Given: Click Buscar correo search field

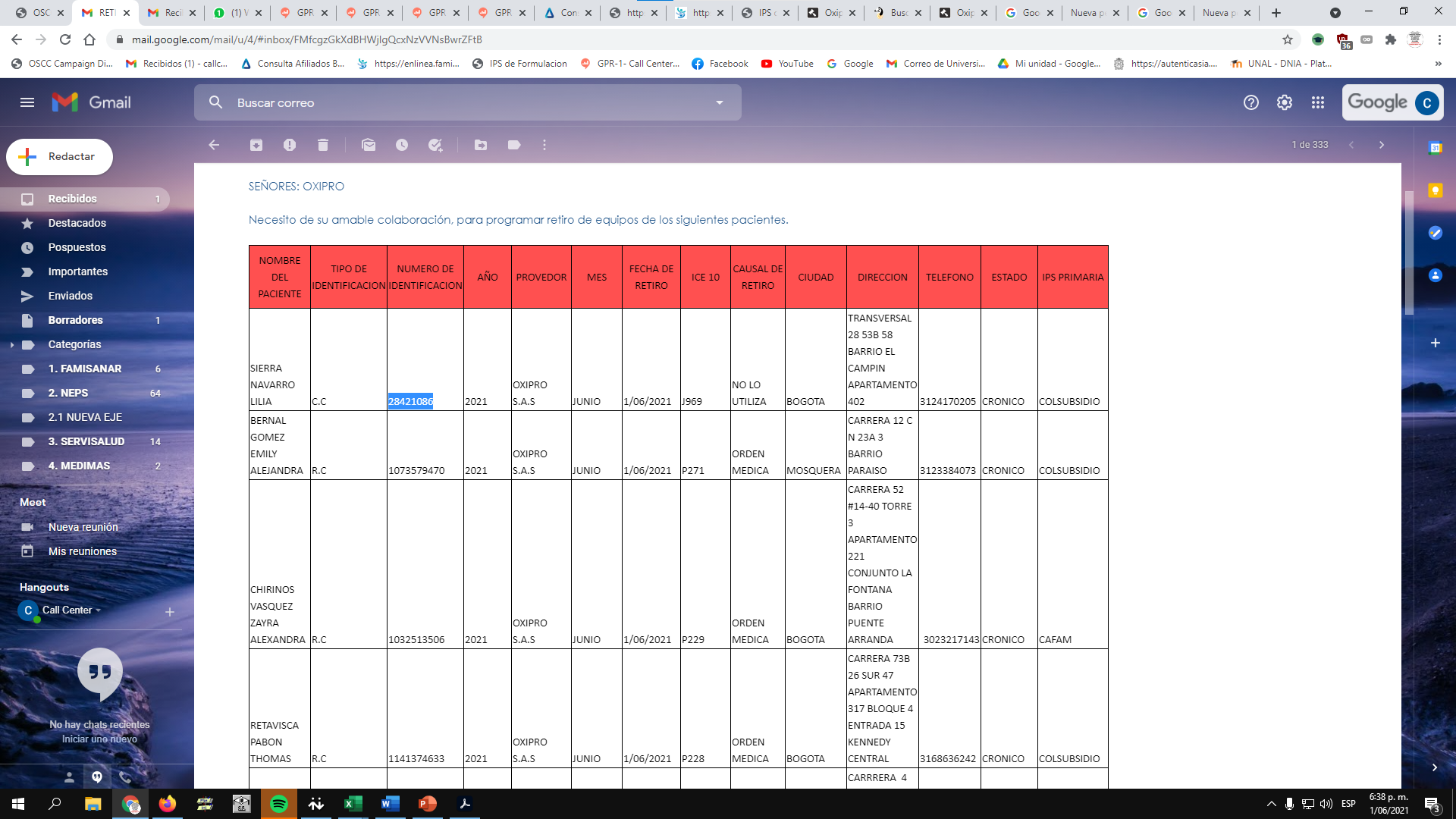Looking at the screenshot, I should coord(468,102).
